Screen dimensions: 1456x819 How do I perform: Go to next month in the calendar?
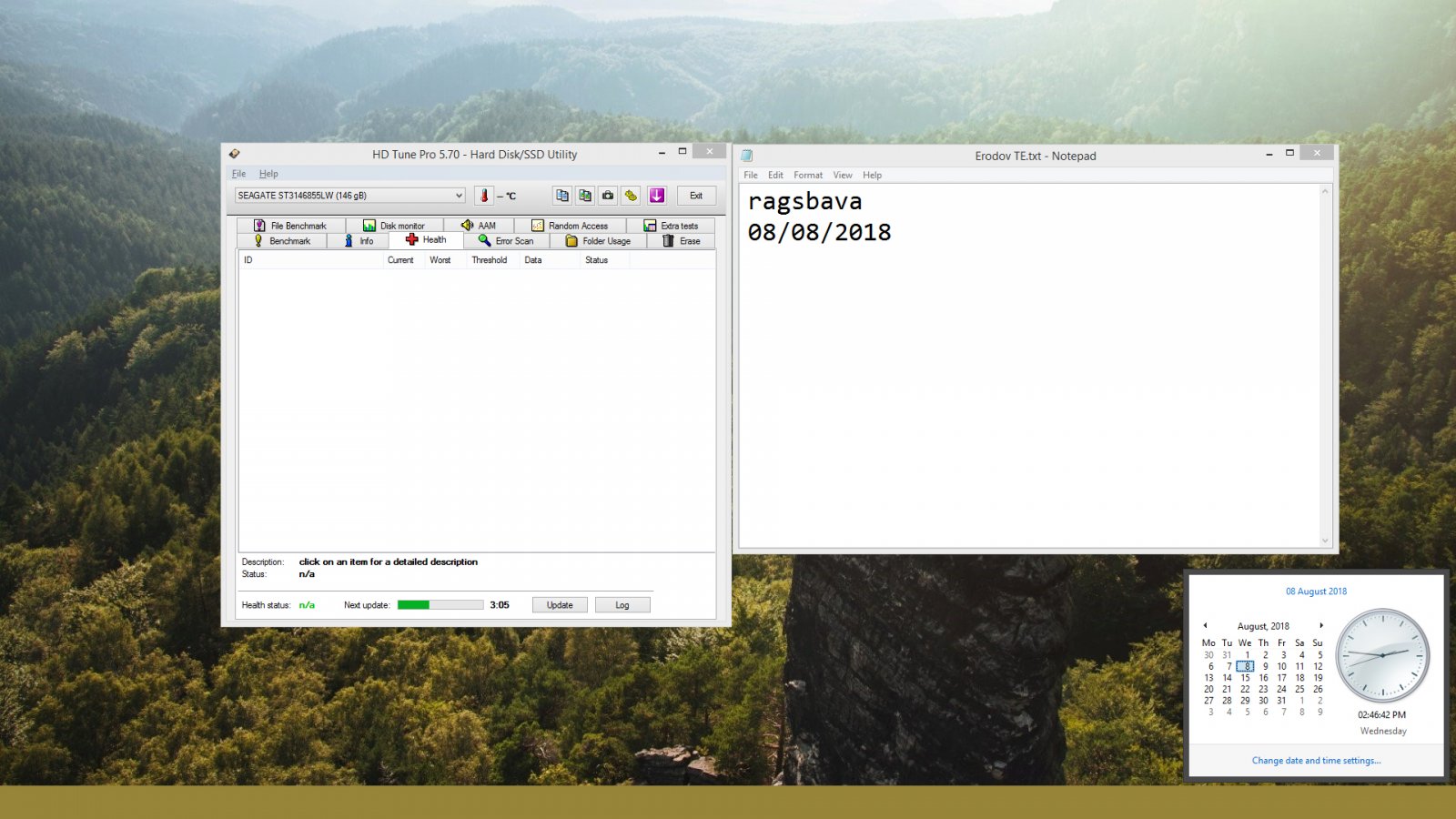pyautogui.click(x=1321, y=625)
